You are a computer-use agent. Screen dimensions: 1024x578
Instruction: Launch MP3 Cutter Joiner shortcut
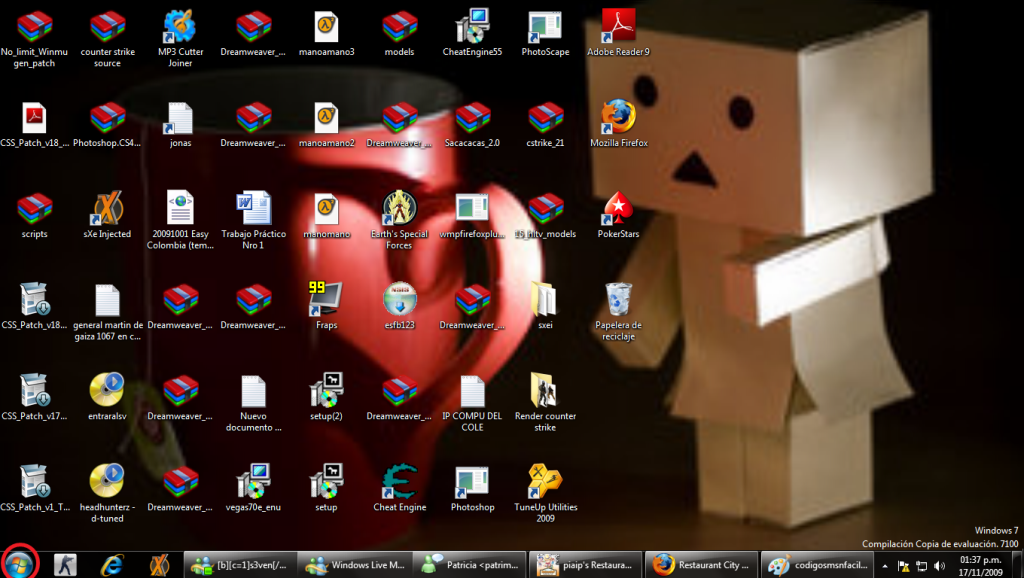[180, 27]
